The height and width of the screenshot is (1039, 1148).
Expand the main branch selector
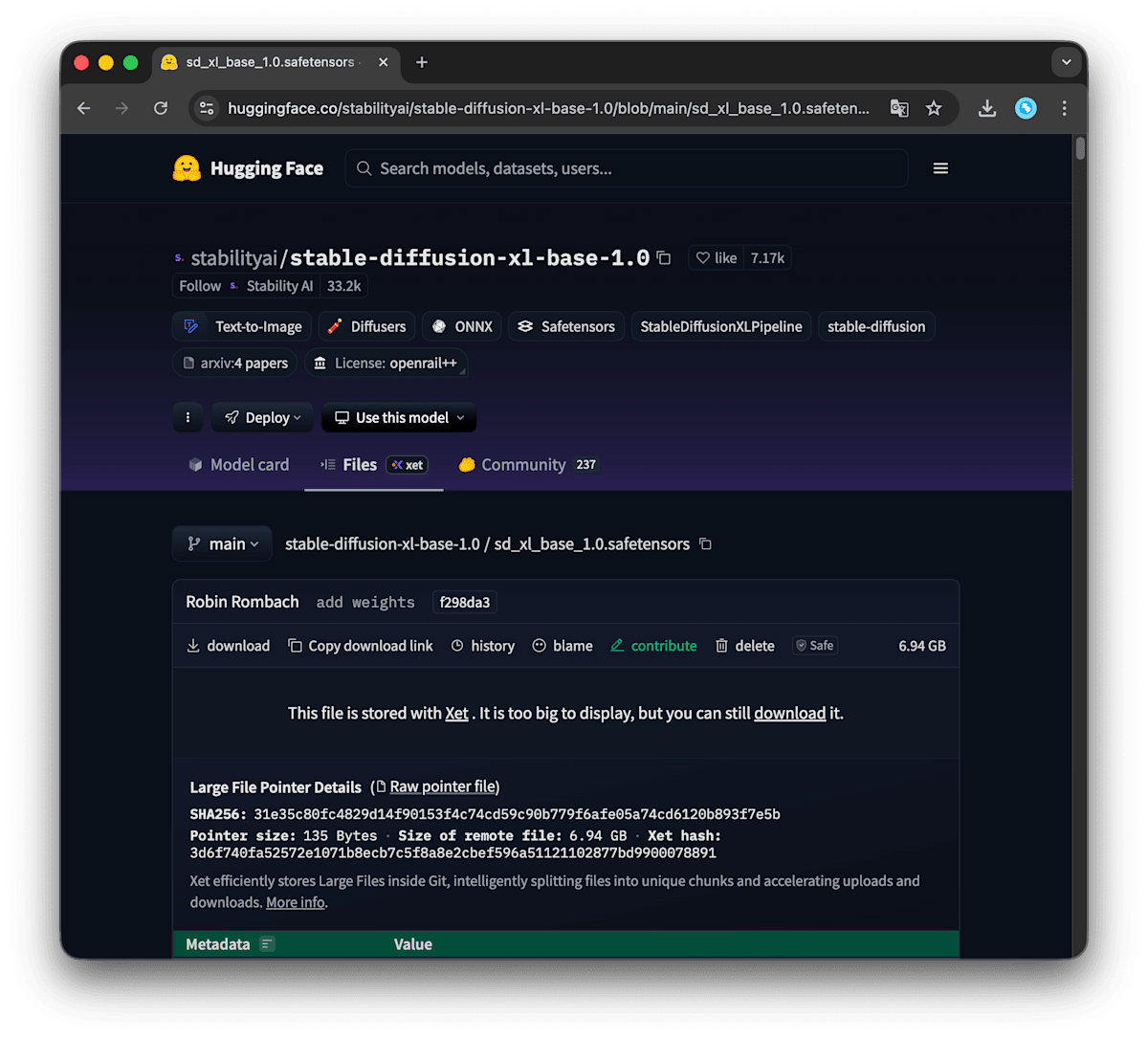[x=223, y=544]
